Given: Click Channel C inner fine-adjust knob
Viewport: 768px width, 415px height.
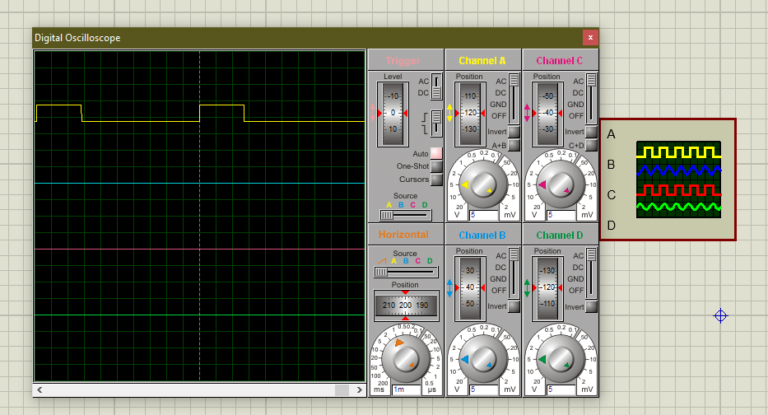Looking at the screenshot, I should pos(561,185).
